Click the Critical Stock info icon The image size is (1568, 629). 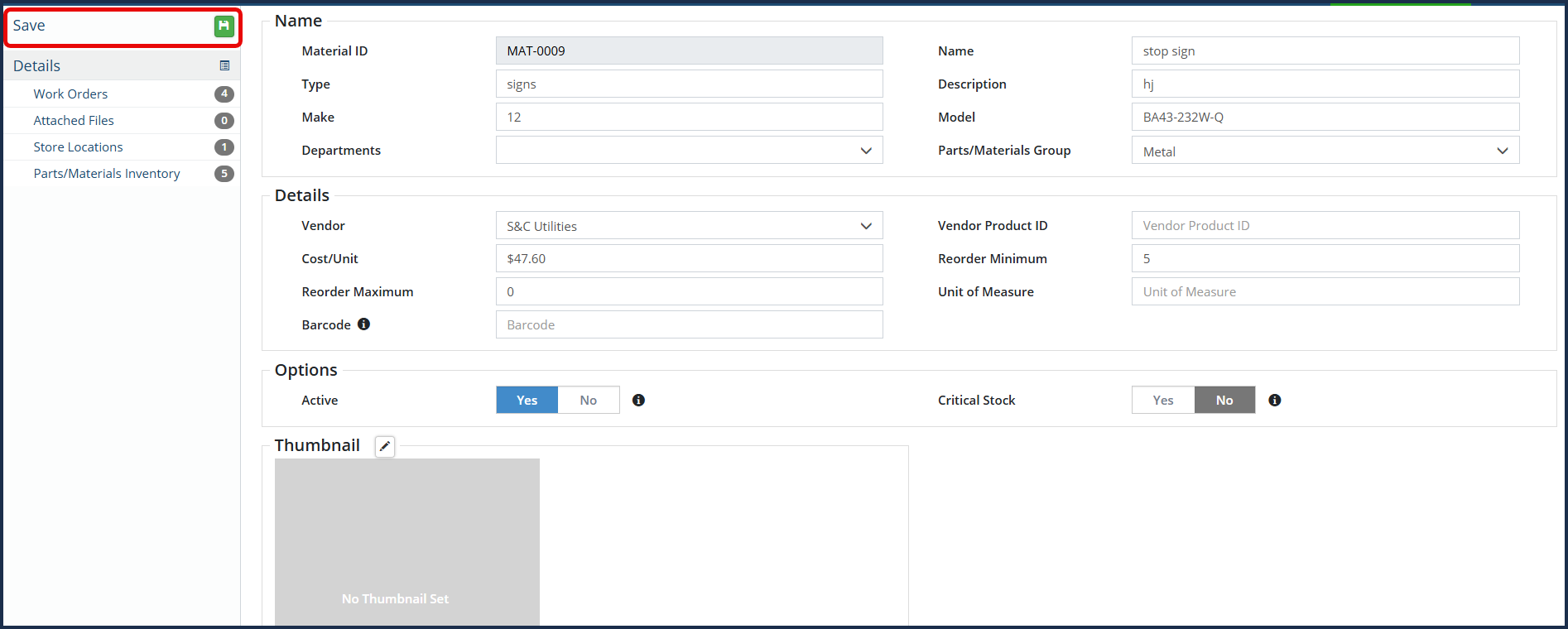[1275, 401]
